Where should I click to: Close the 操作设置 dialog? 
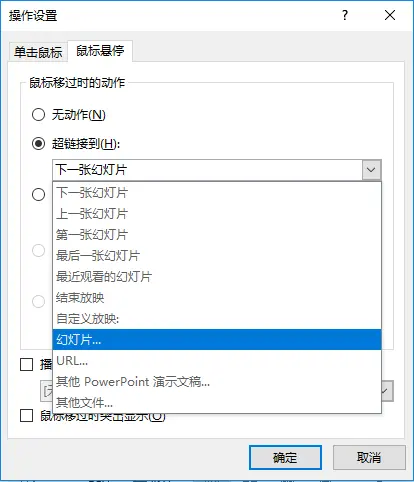tap(390, 15)
